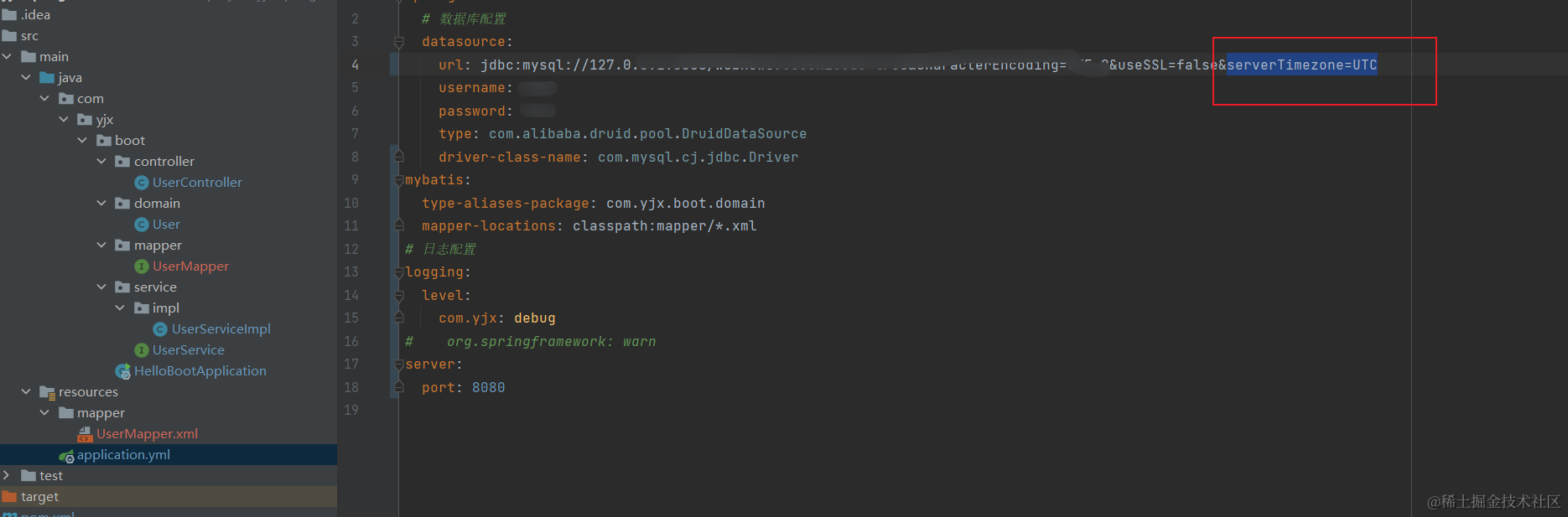The image size is (1568, 517).
Task: Expand the test folder
Action: pos(7,475)
